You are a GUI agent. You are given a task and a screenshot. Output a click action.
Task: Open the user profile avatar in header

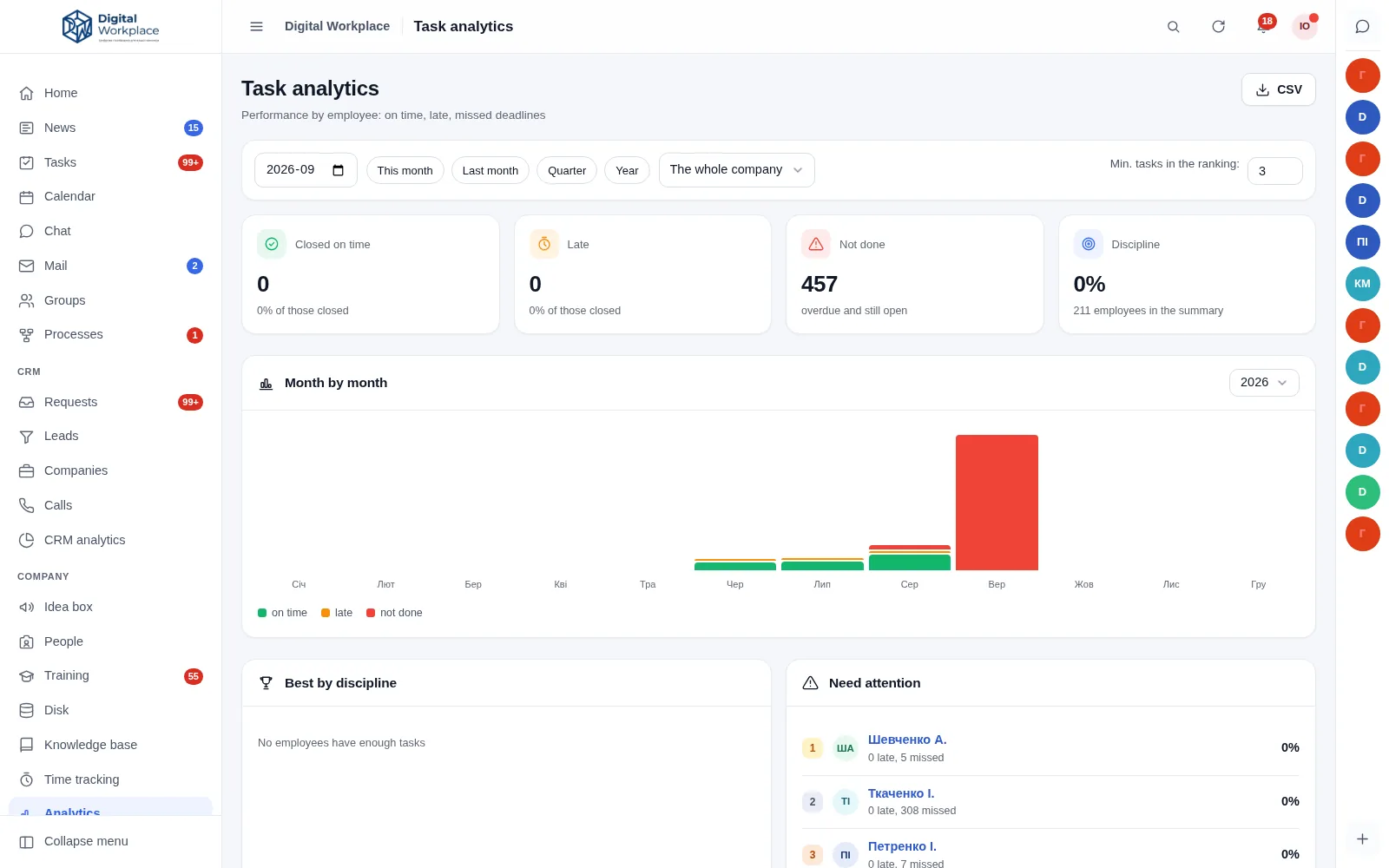[1304, 27]
